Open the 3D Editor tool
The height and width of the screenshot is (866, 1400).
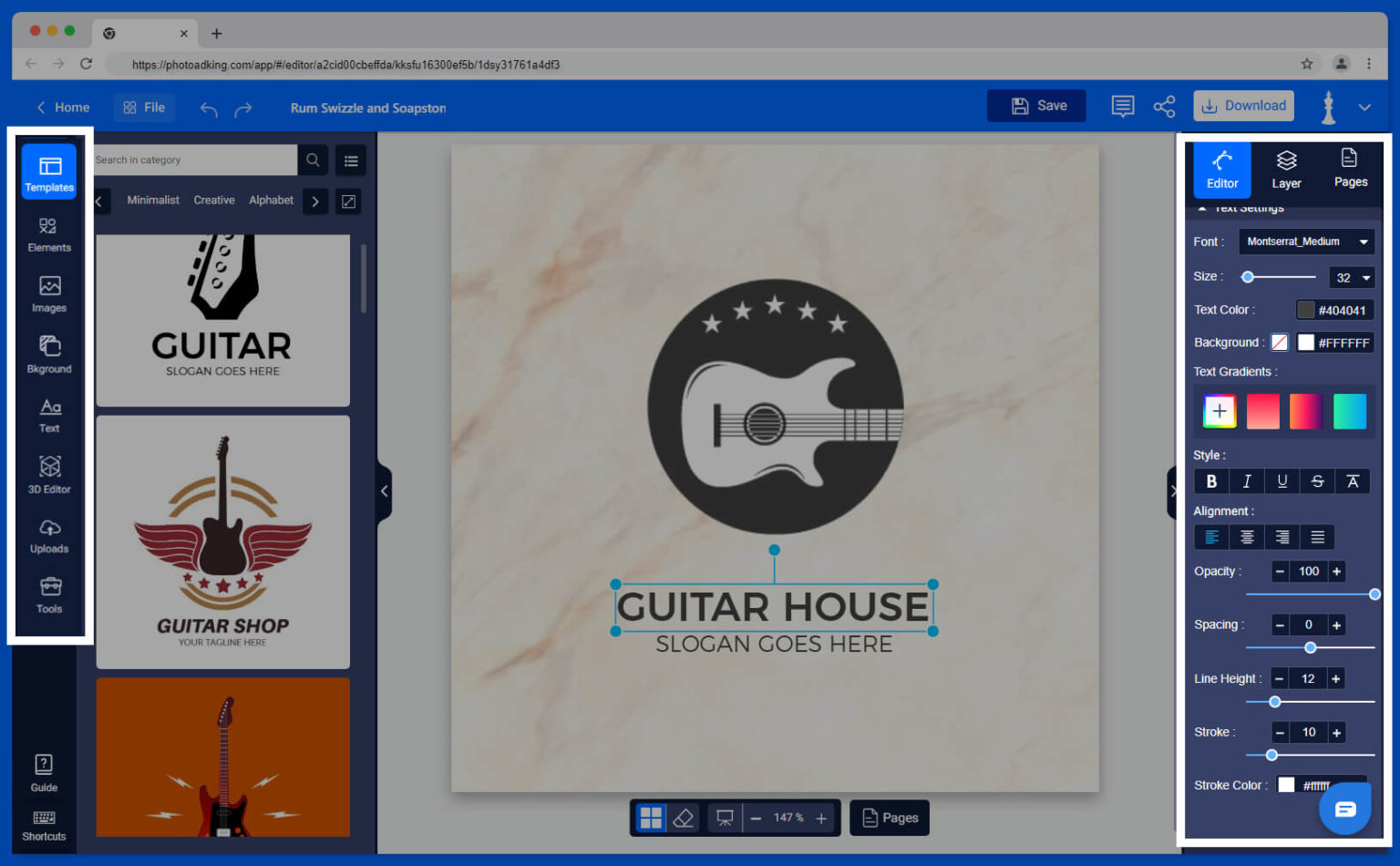tap(49, 475)
